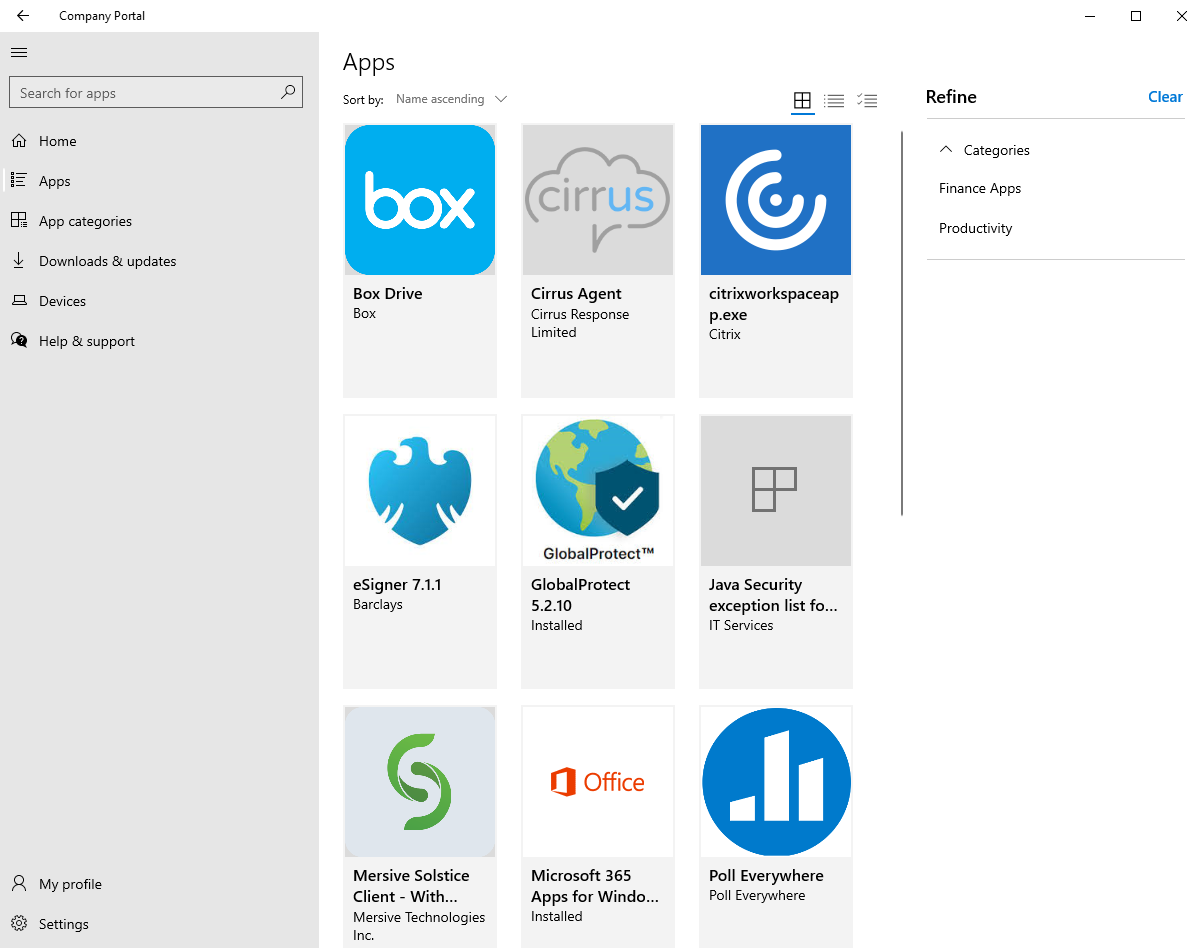Viewport: 1203px width, 948px height.
Task: Open the Java Security placeholder icon
Action: pos(776,491)
